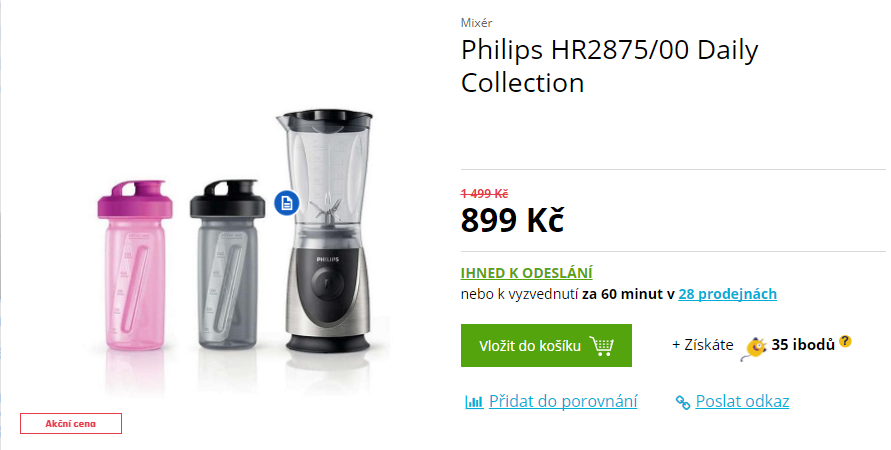Open the yellow question mark help icon
Viewport: 891px width, 450px height.
846,341
